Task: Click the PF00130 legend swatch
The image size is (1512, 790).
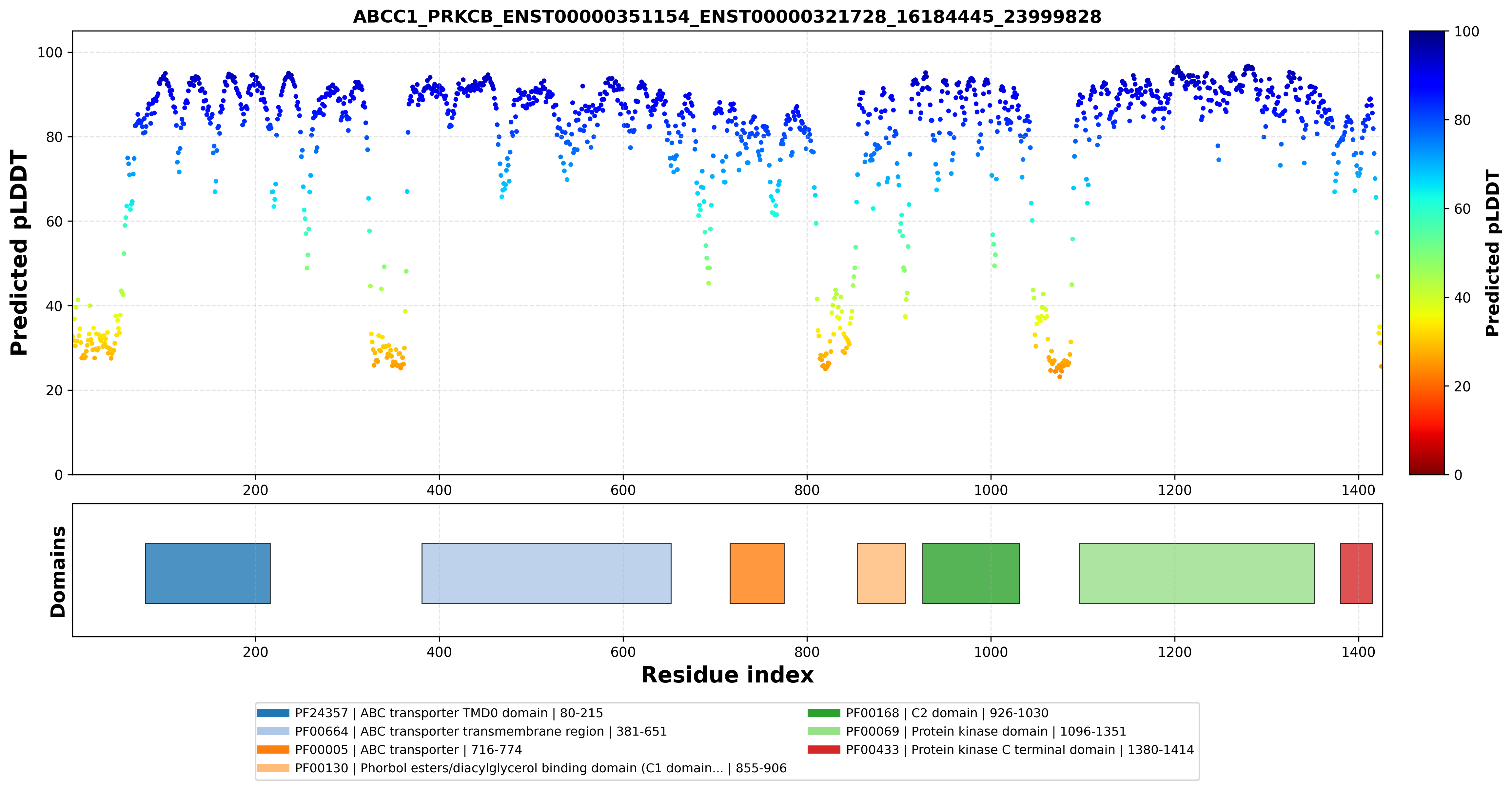Action: pos(273,768)
